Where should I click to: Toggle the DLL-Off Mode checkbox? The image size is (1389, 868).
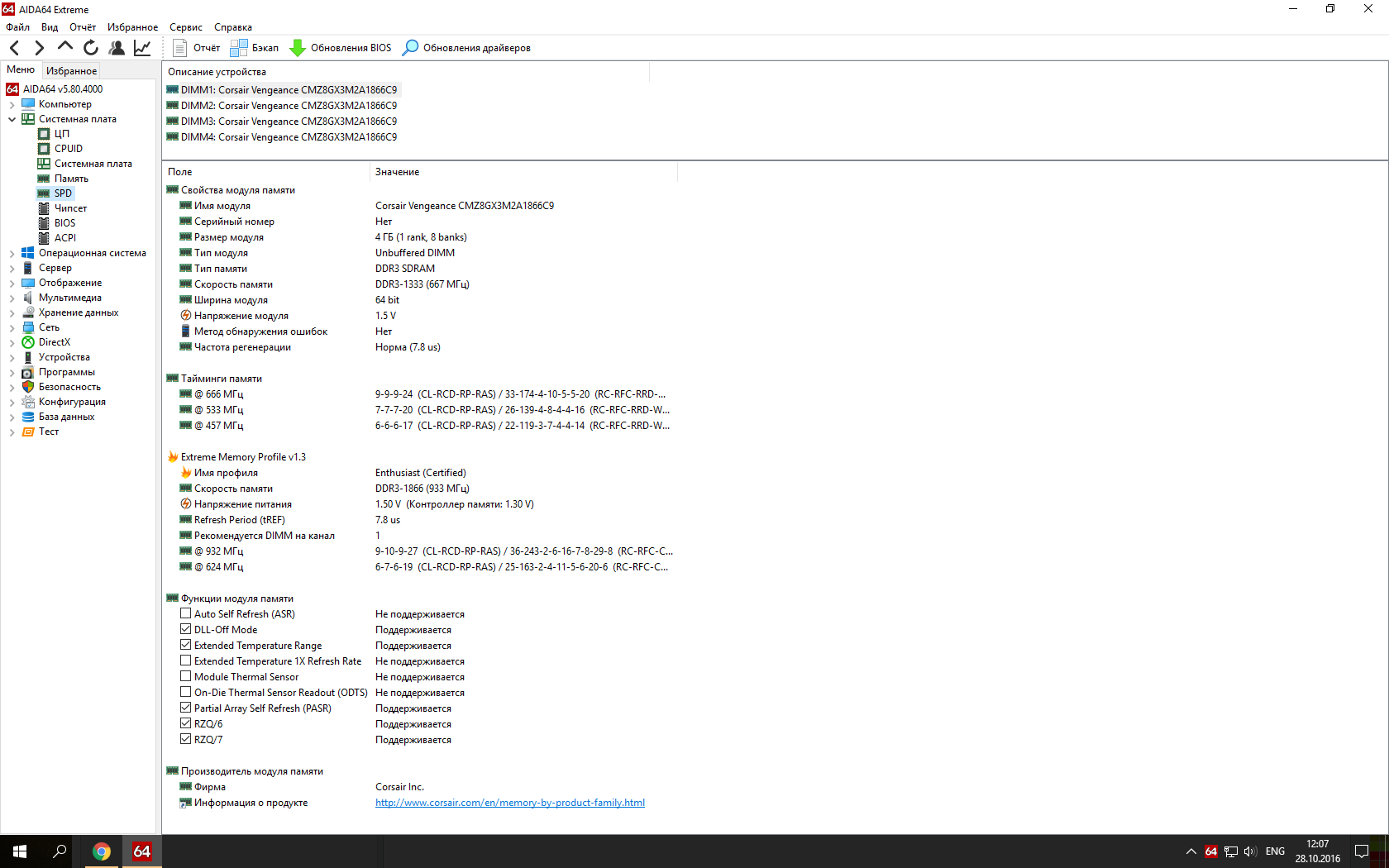coord(186,629)
